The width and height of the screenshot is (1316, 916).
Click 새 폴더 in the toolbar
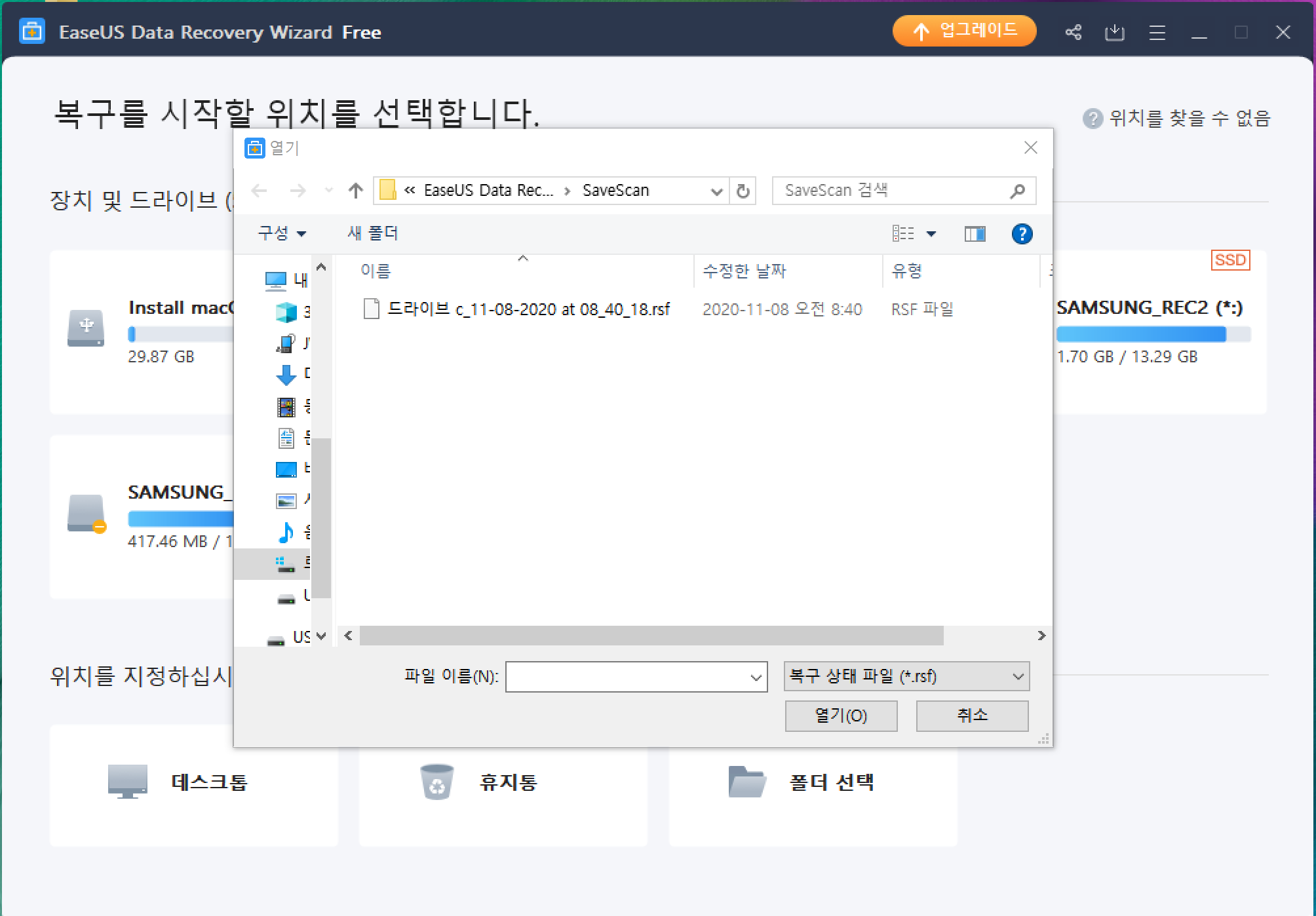click(x=372, y=233)
